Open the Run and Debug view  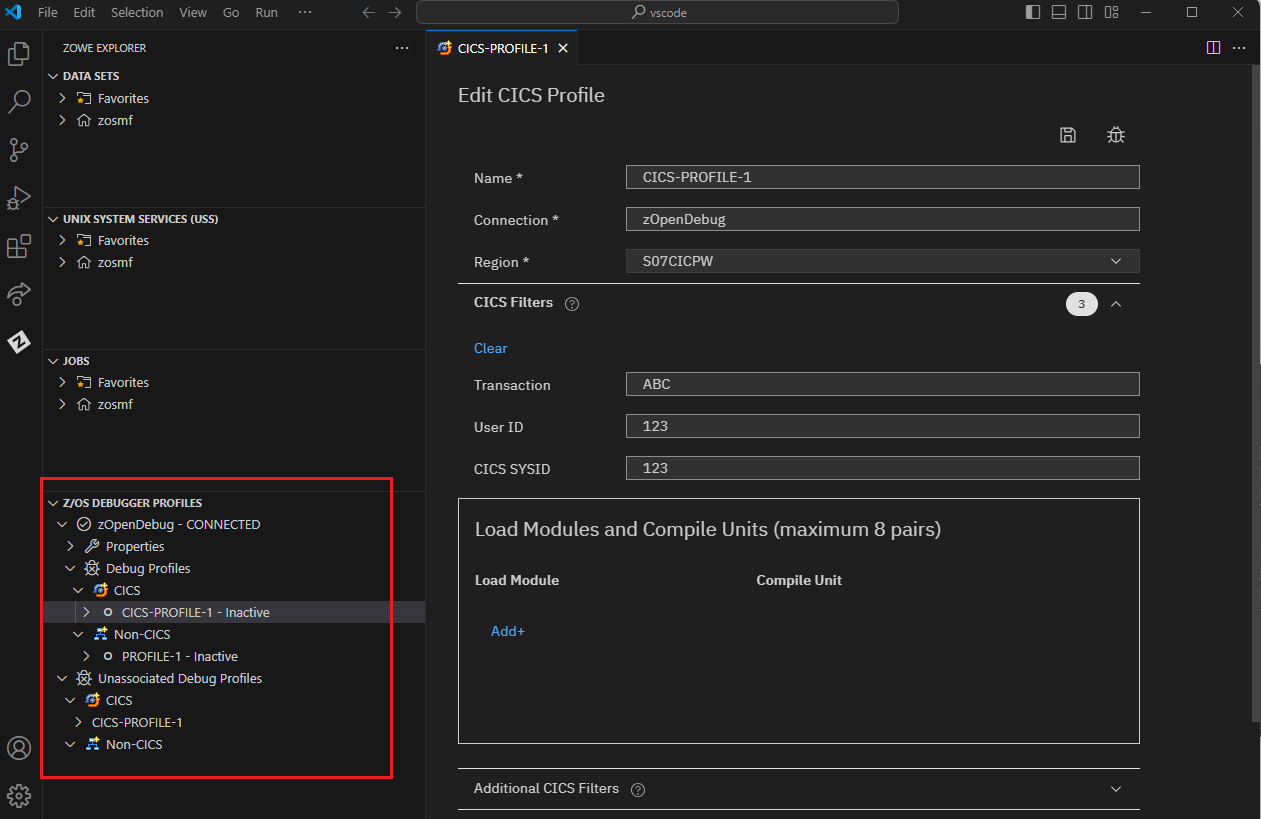coord(19,198)
